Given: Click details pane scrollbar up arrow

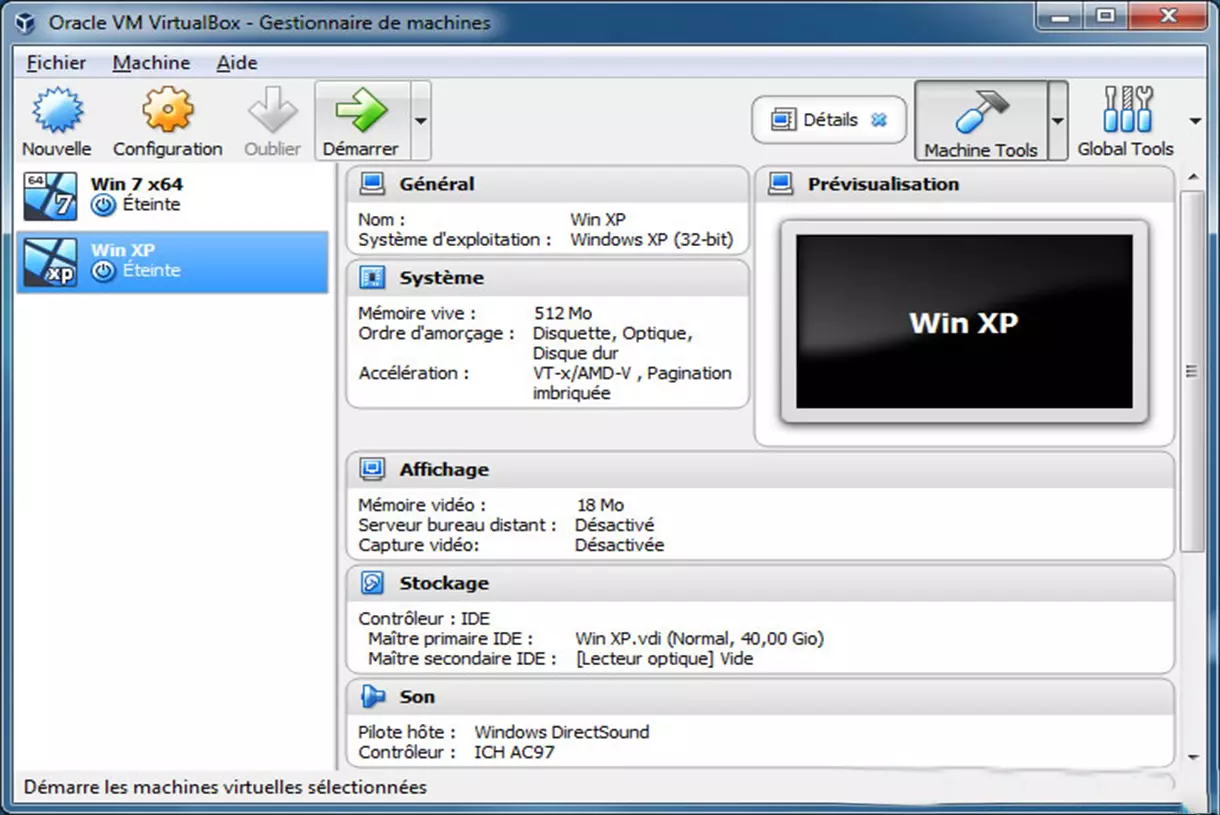Looking at the screenshot, I should (x=1192, y=178).
